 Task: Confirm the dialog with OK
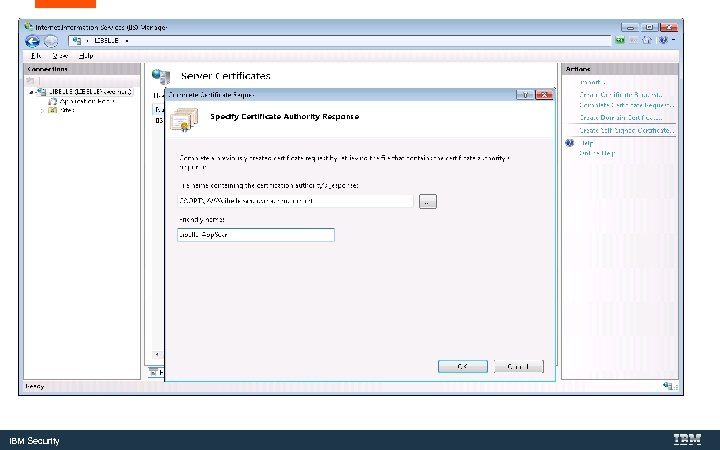(463, 366)
